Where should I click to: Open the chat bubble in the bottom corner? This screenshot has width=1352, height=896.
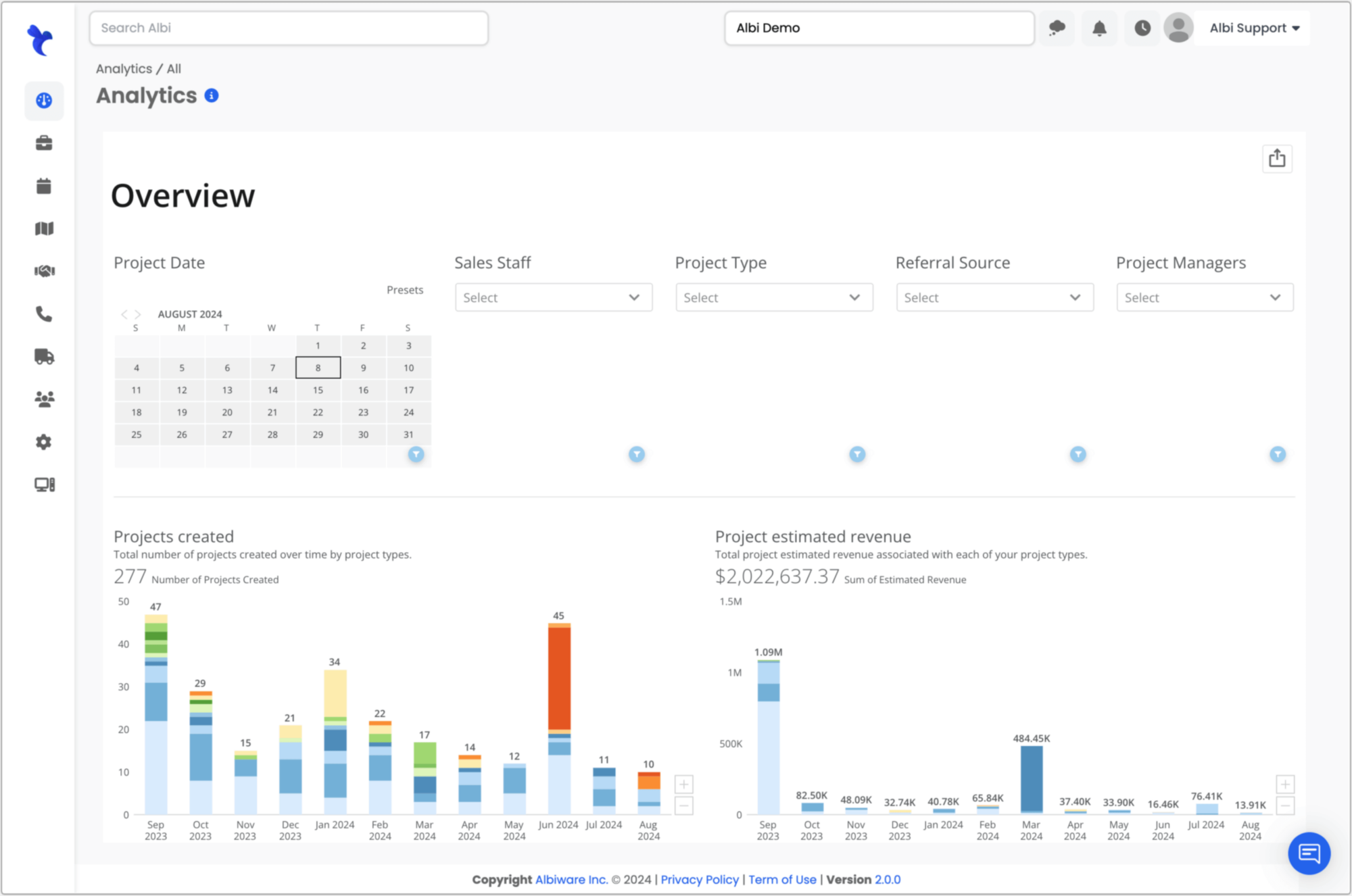click(x=1309, y=853)
